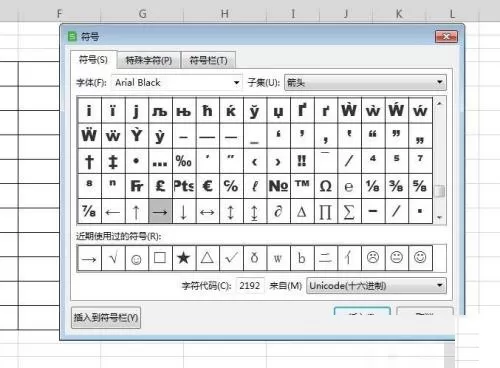The image size is (500, 368).
Task: Select column J header in the spreadsheet
Action: coord(346,14)
